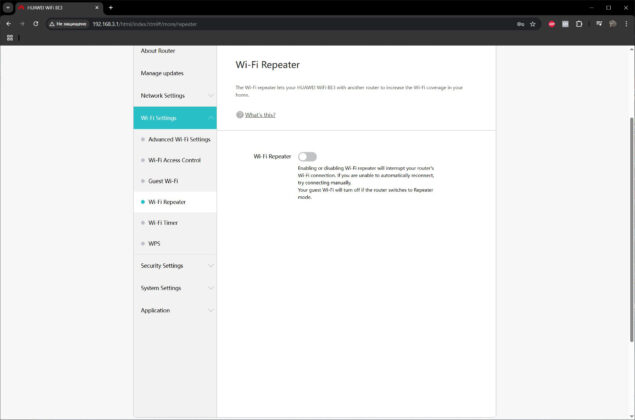
Task: Open the What's this? help link
Action: point(260,115)
